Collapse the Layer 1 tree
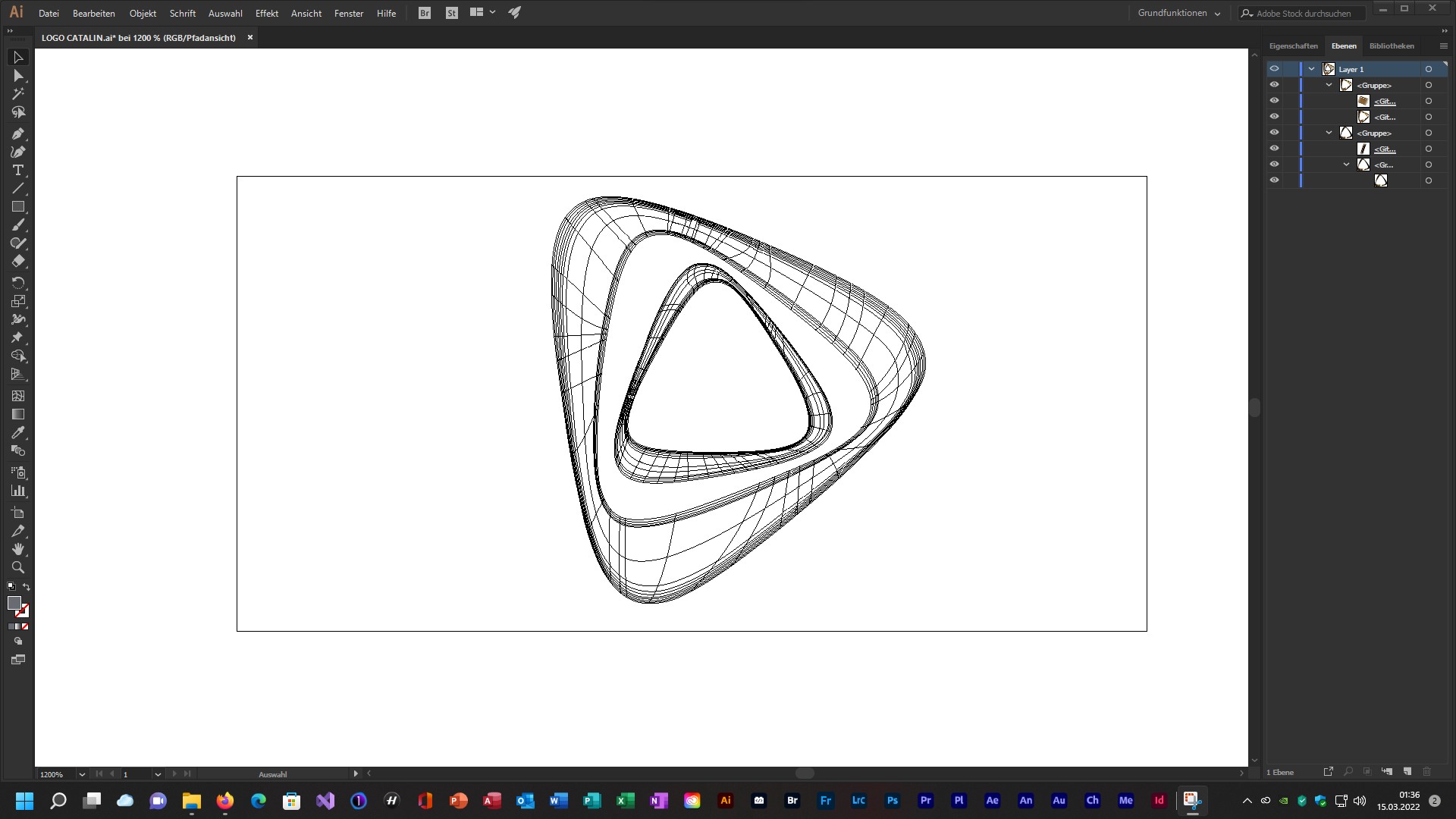Image resolution: width=1456 pixels, height=819 pixels. tap(1311, 69)
